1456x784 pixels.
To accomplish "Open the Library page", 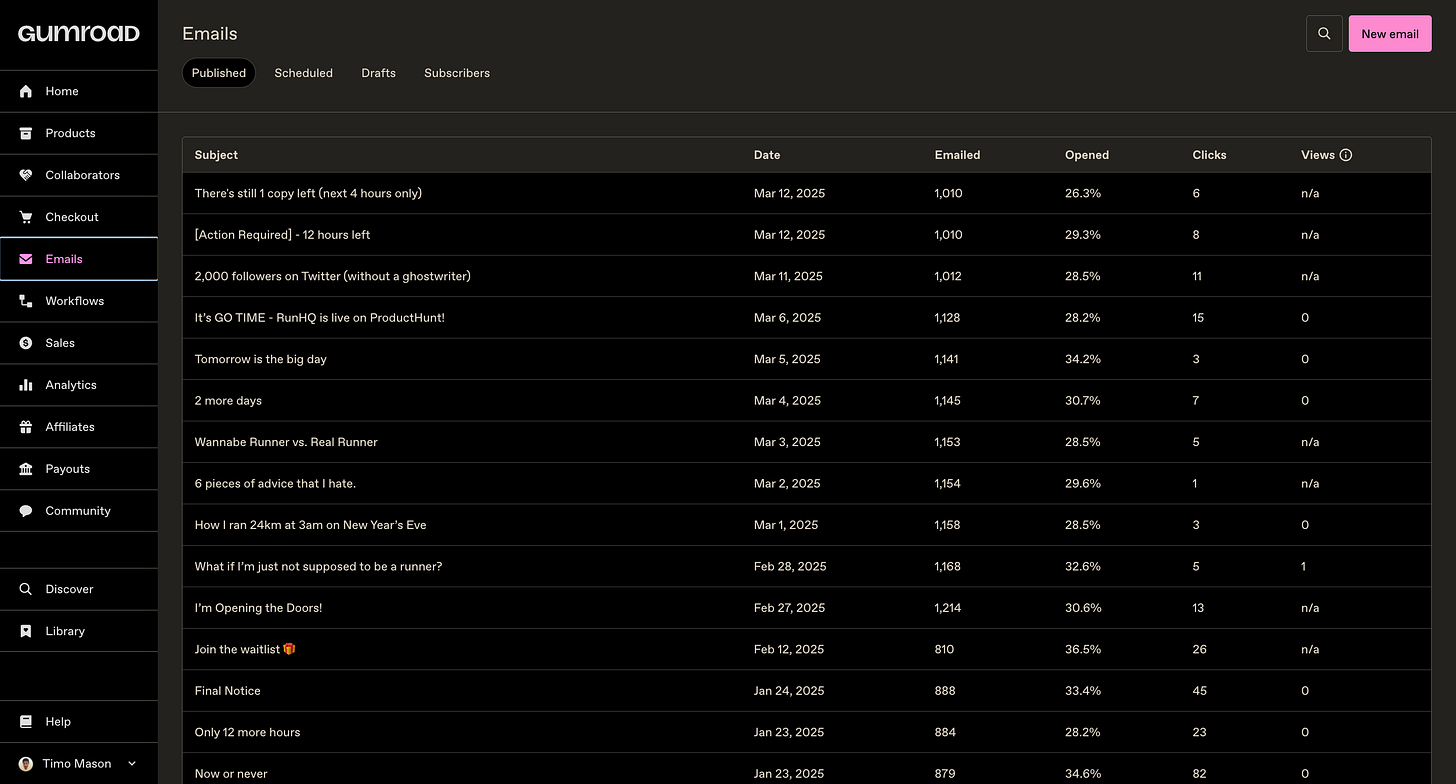I will click(78, 631).
